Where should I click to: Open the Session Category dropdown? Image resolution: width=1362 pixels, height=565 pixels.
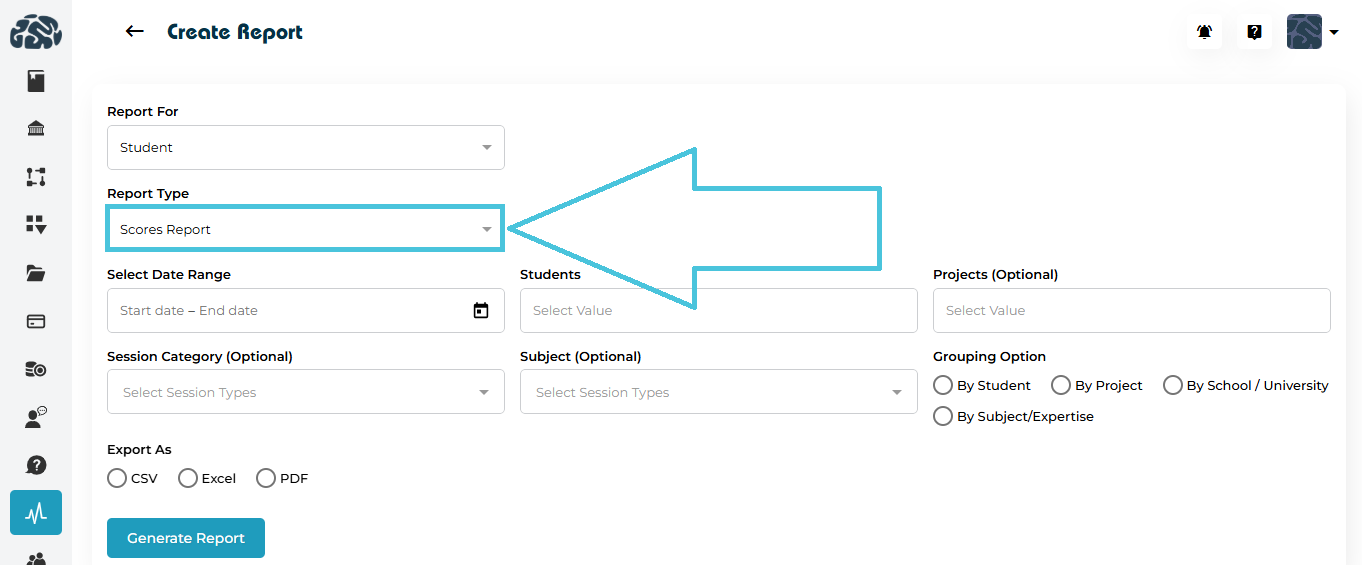tap(305, 392)
